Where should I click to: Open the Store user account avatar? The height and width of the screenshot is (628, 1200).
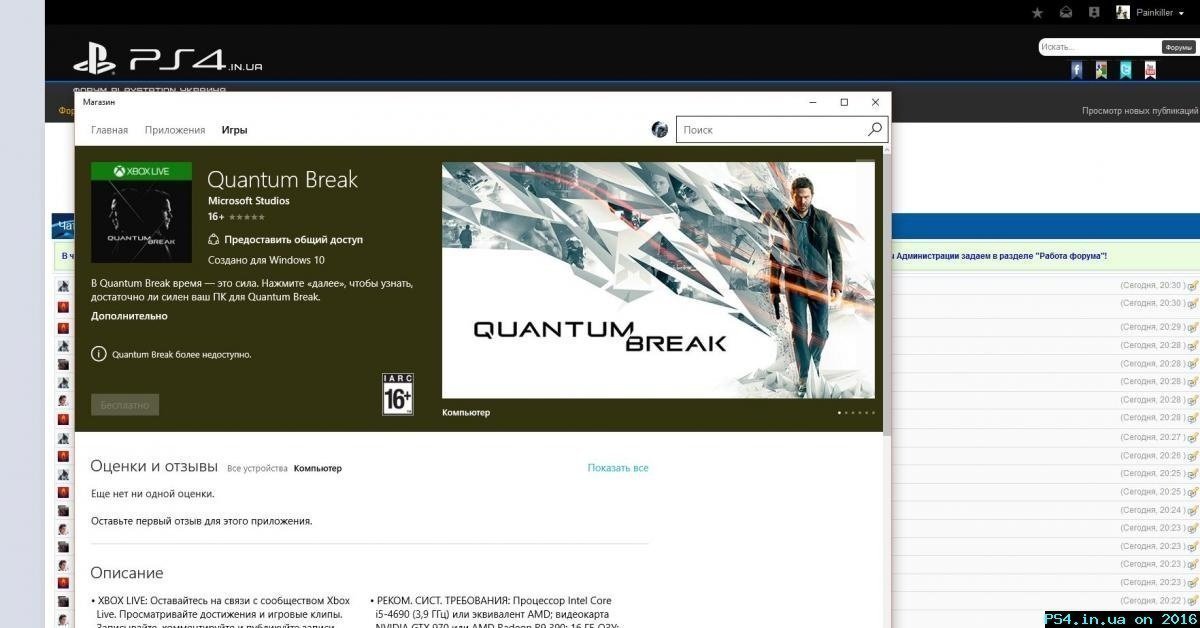660,130
